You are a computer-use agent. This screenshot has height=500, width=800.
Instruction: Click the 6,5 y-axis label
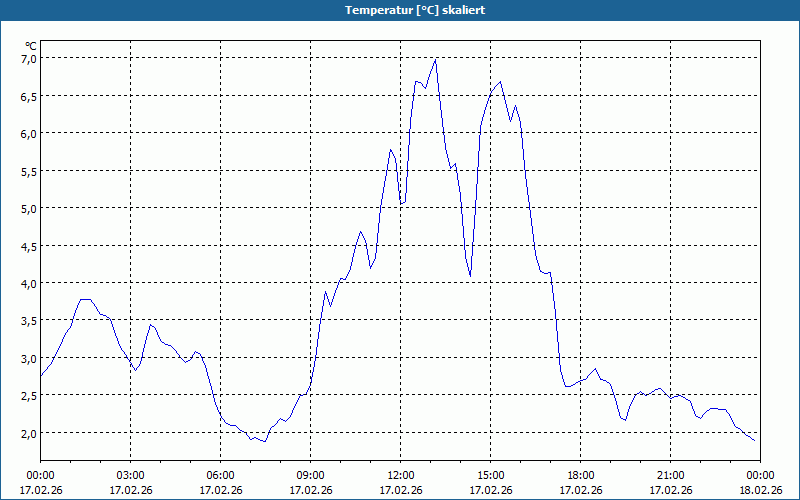29,97
